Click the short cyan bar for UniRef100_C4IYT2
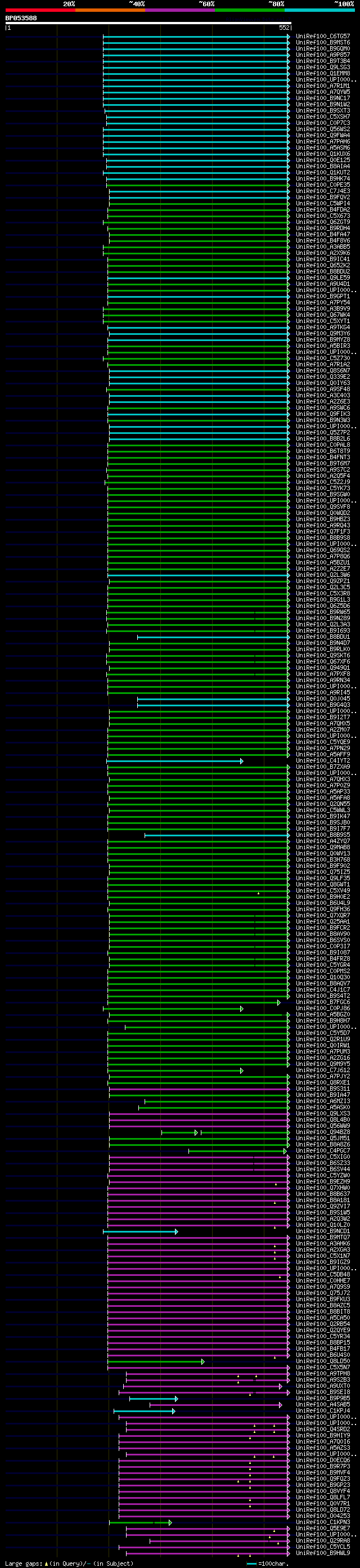The image size is (360, 1568). pos(174,761)
